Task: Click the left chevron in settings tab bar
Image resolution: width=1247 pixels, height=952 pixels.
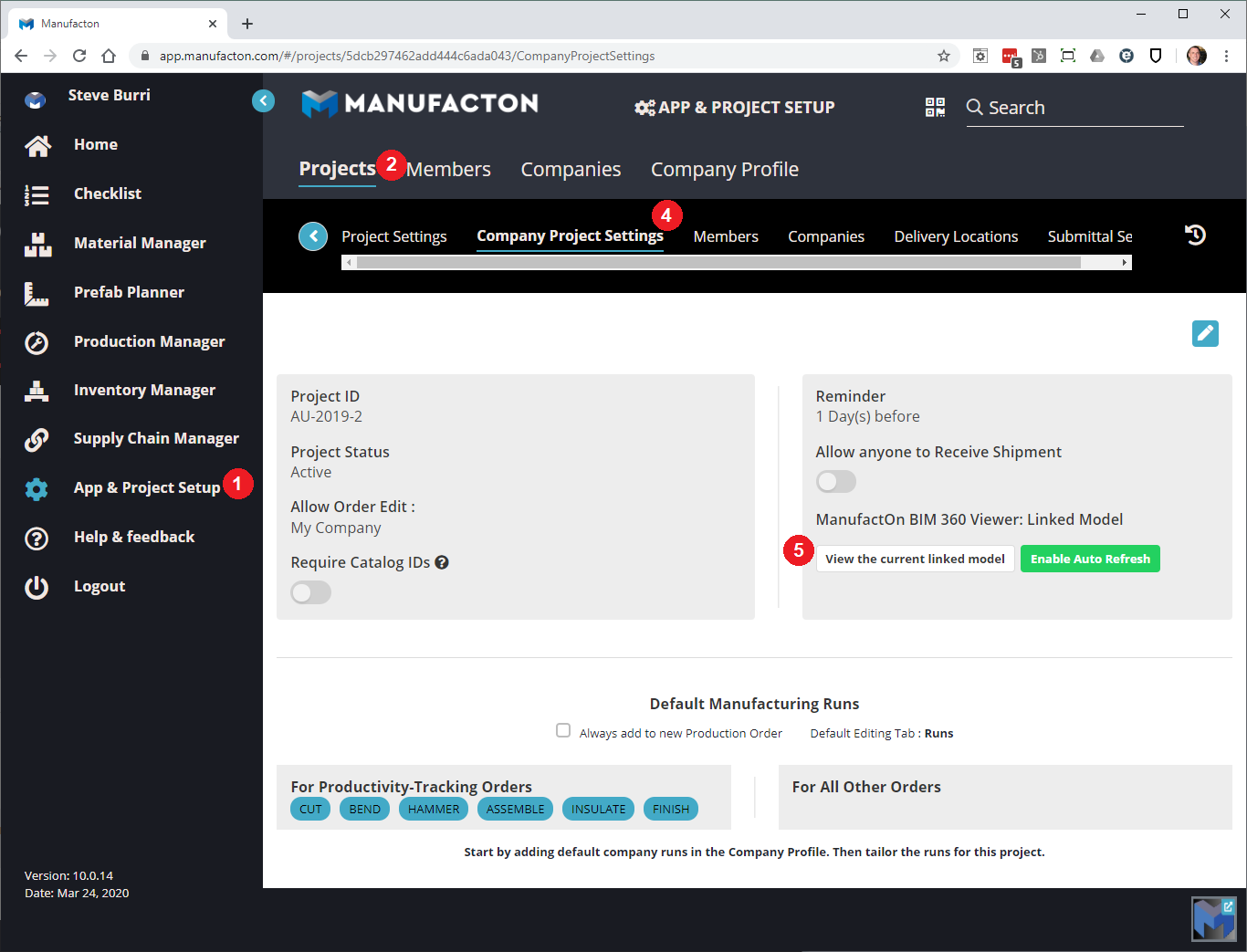Action: pos(312,235)
